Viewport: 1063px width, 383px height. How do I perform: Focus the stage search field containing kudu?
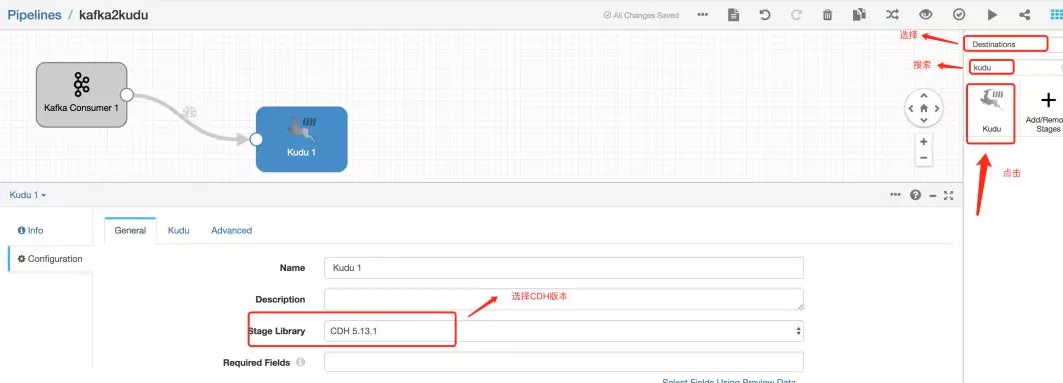(x=1015, y=67)
